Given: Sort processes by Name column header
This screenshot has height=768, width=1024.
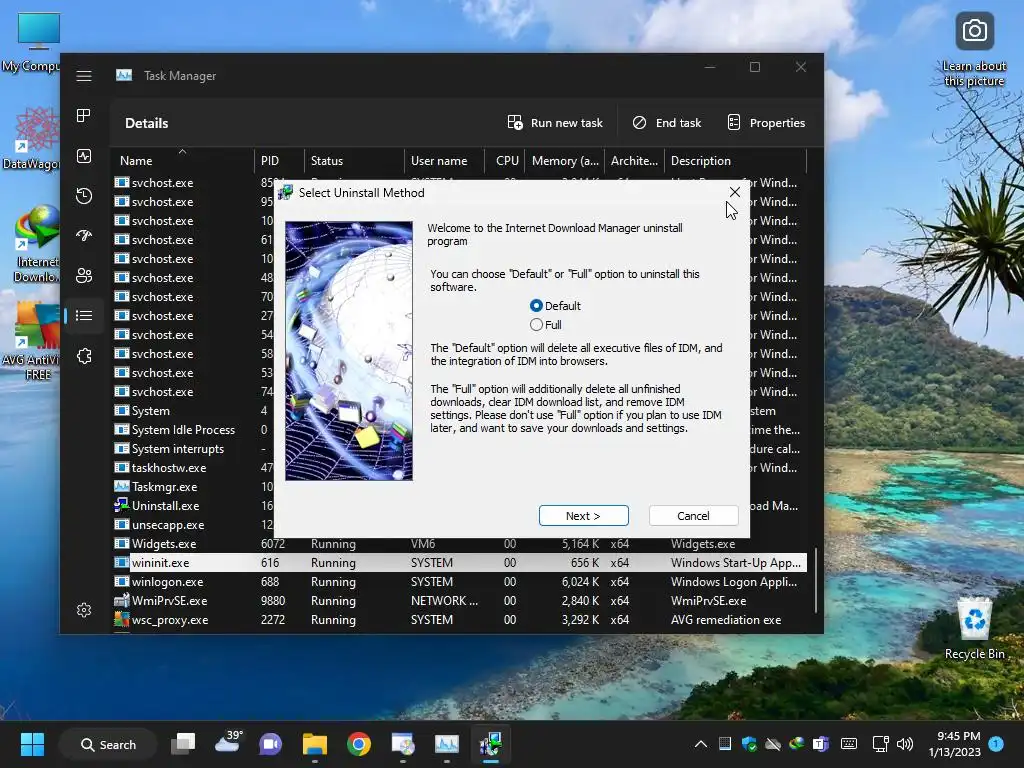Looking at the screenshot, I should pos(183,161).
